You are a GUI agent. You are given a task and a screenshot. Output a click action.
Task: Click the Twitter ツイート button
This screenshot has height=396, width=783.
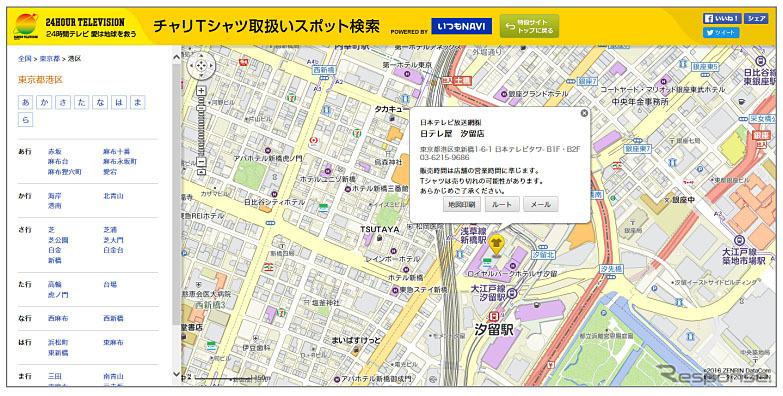(721, 32)
